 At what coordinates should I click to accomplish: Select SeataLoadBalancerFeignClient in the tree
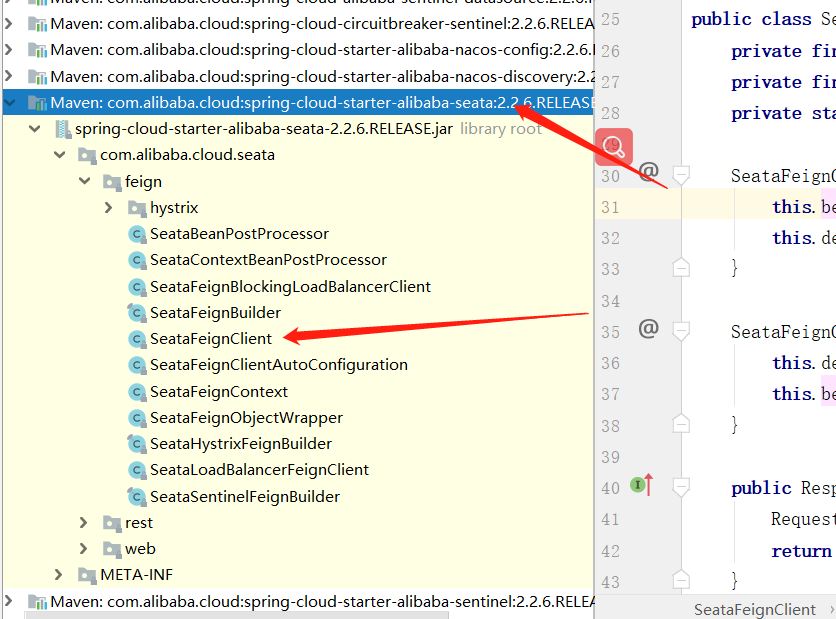259,470
